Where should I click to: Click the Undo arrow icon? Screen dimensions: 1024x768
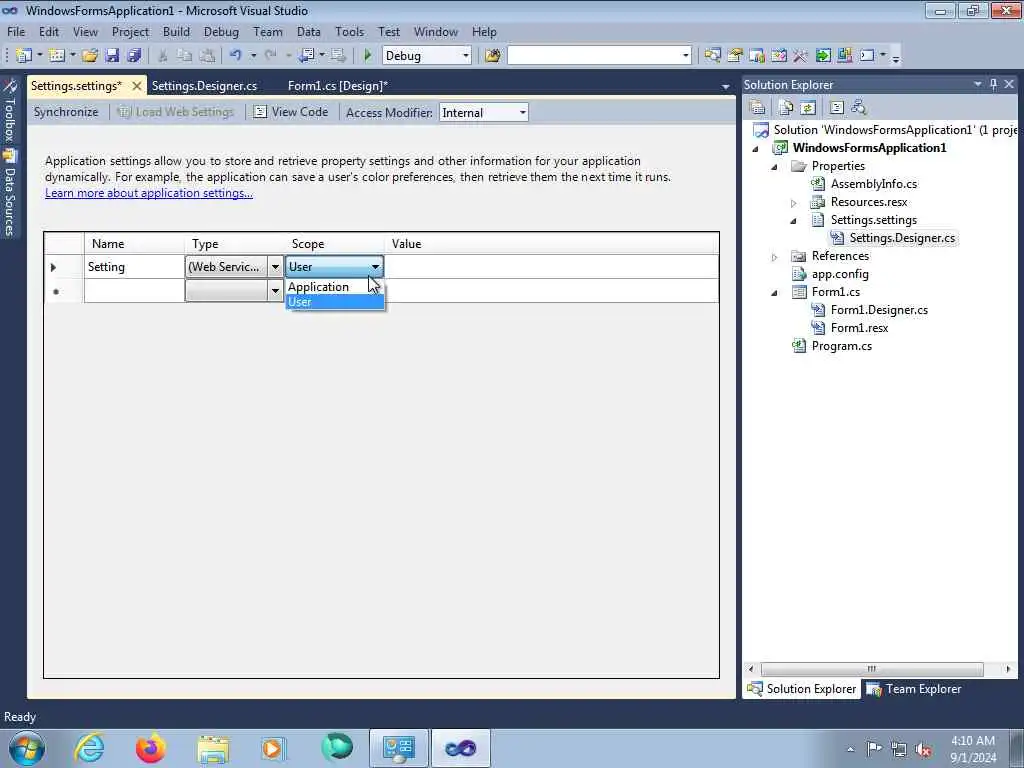pos(235,56)
